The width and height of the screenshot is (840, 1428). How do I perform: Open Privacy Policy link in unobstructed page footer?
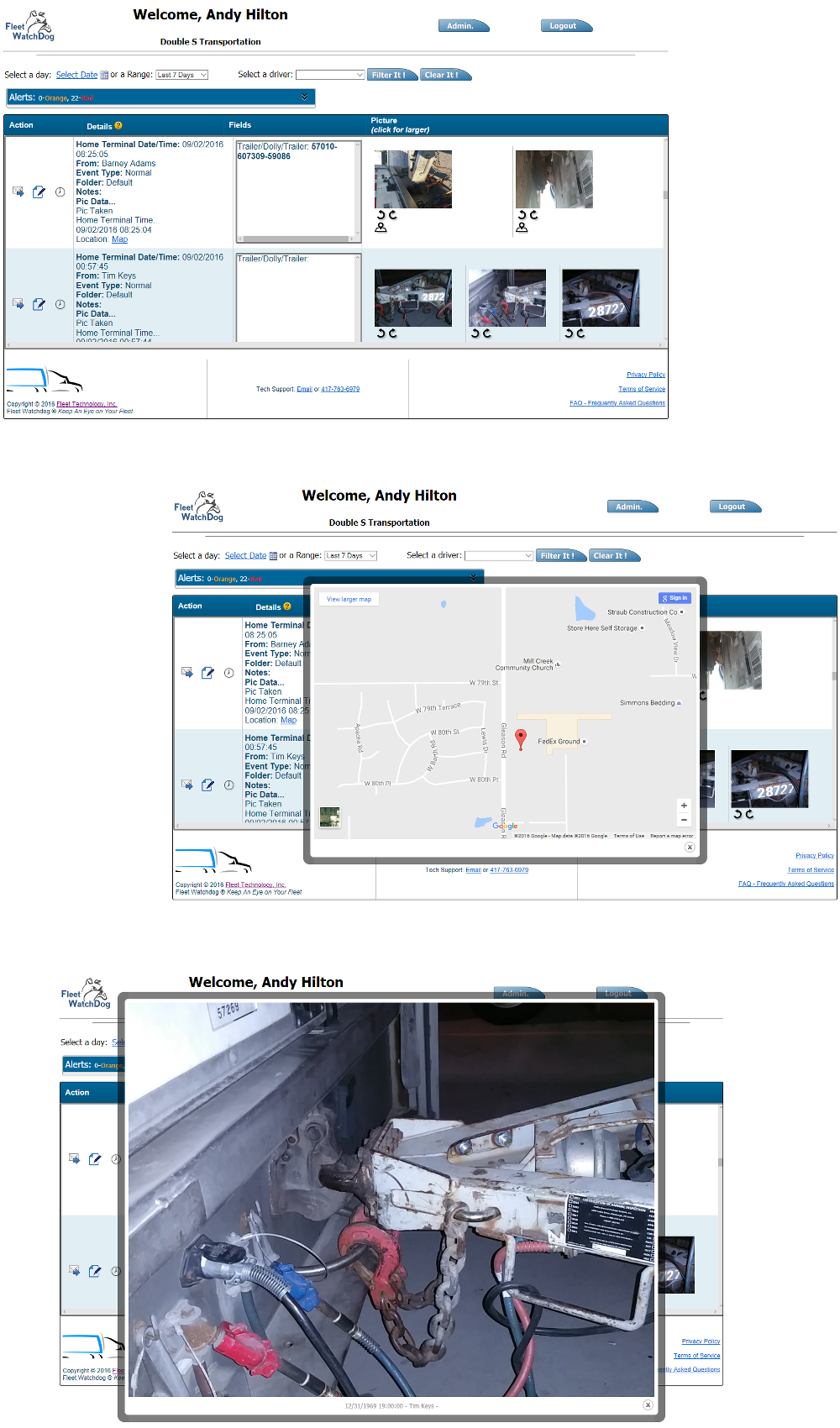coord(646,375)
